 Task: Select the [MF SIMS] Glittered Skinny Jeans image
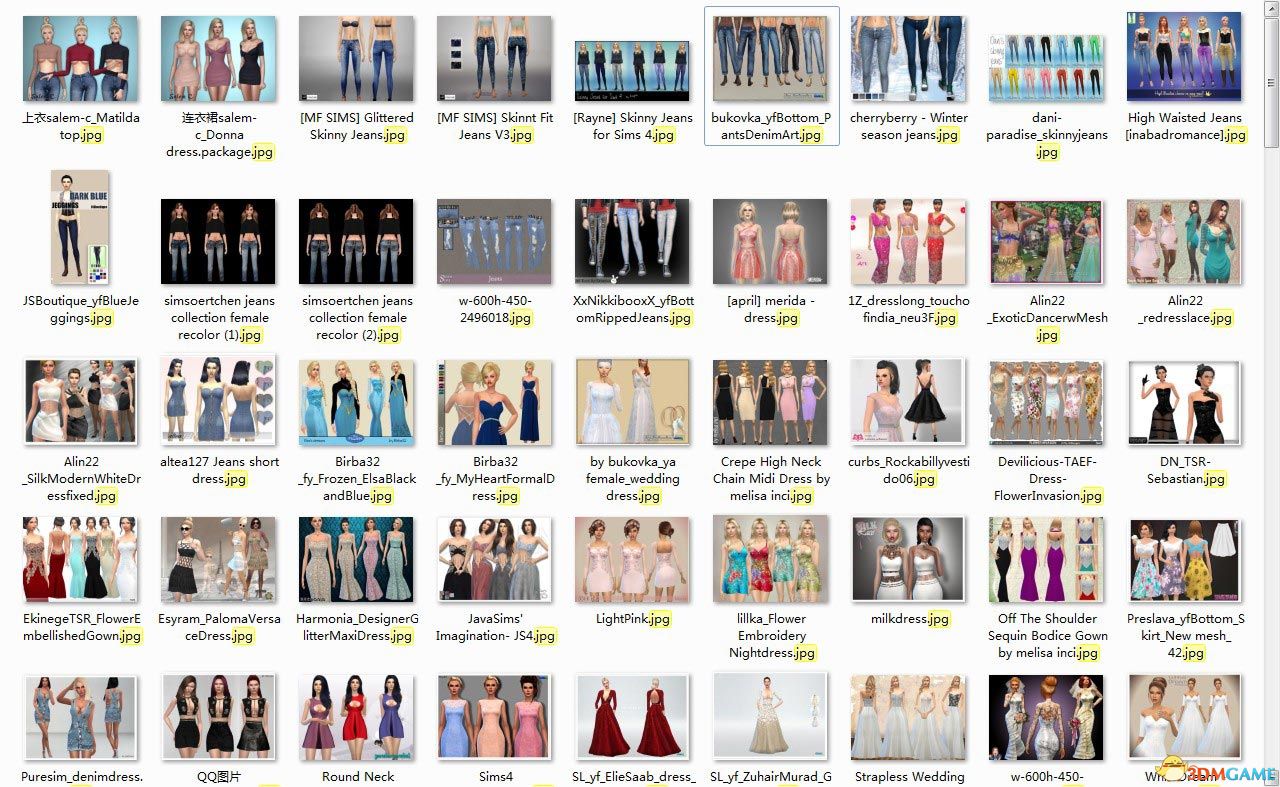tap(356, 58)
